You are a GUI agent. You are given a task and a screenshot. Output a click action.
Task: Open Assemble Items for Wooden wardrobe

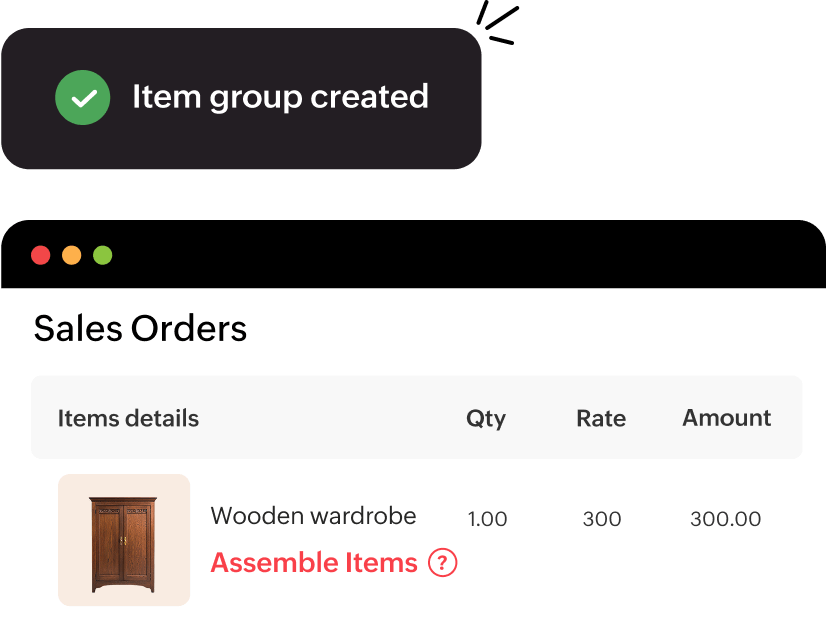(x=312, y=562)
